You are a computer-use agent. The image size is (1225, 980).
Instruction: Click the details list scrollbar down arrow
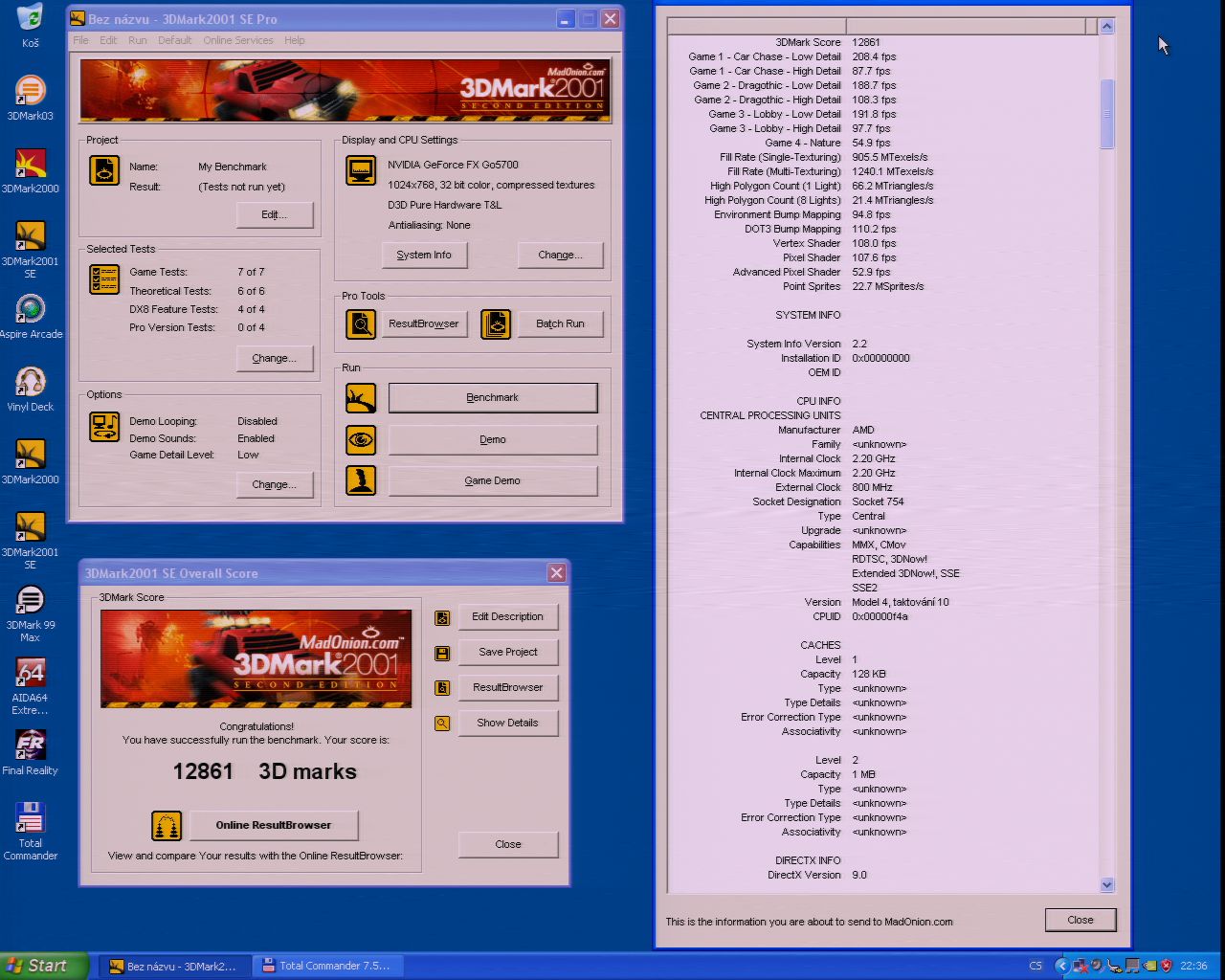click(1107, 885)
